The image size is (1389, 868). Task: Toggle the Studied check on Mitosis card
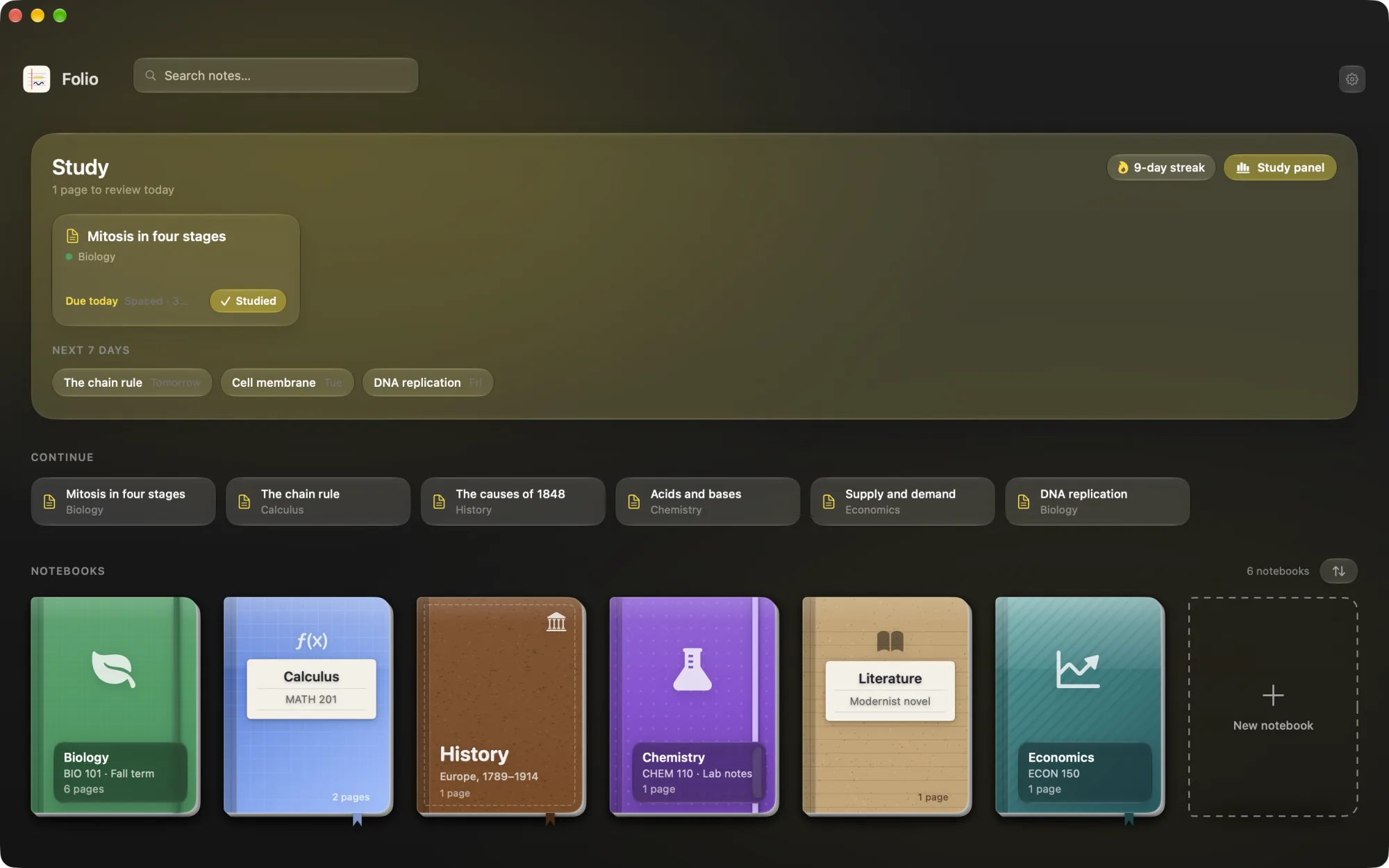coord(248,301)
